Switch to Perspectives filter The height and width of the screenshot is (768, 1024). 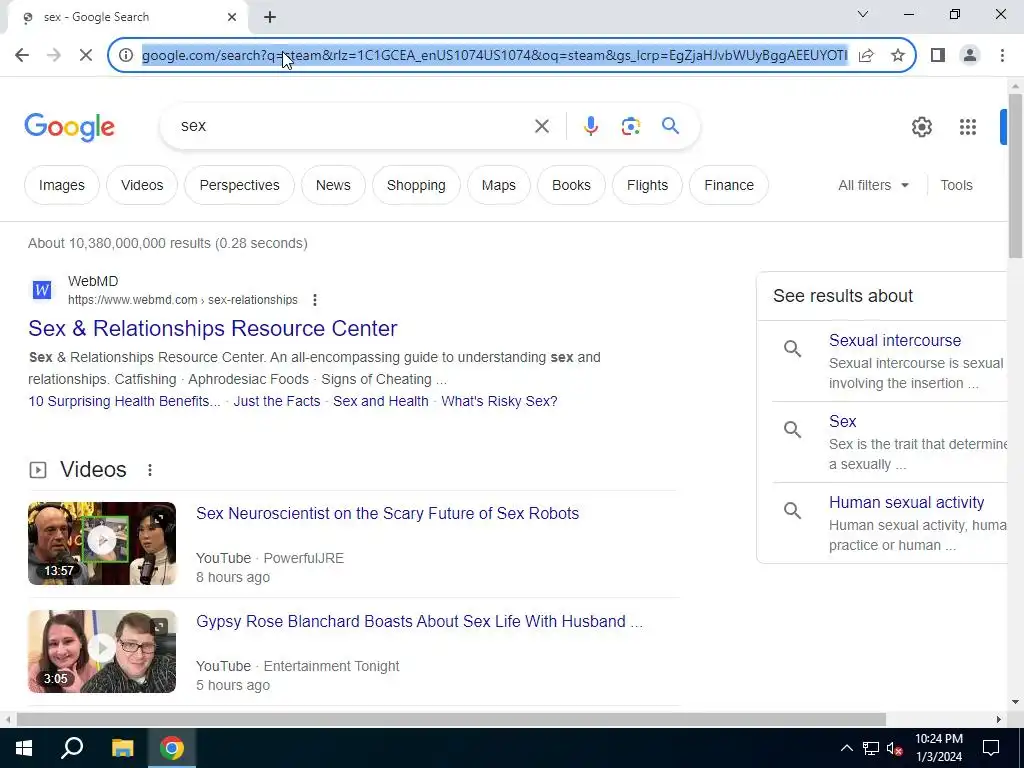tap(239, 185)
